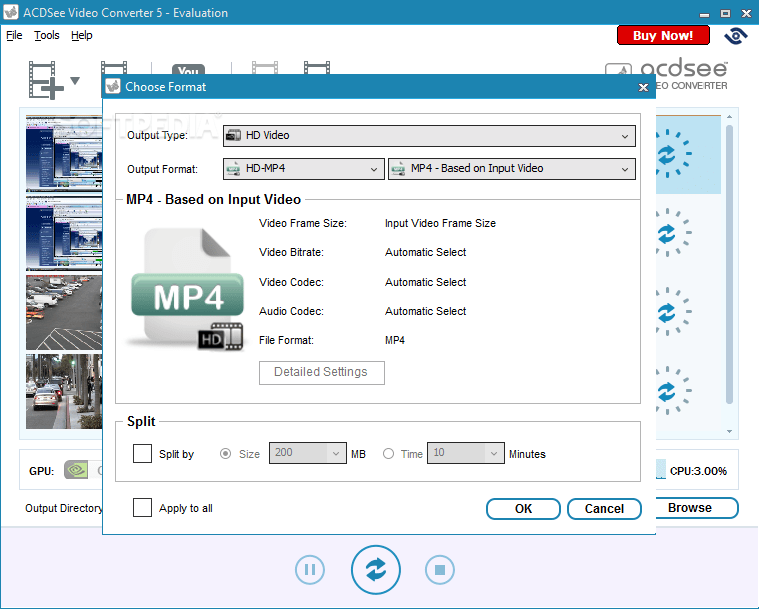Open the add-video dropdown arrow
Screen dimensions: 759x609
pos(75,80)
